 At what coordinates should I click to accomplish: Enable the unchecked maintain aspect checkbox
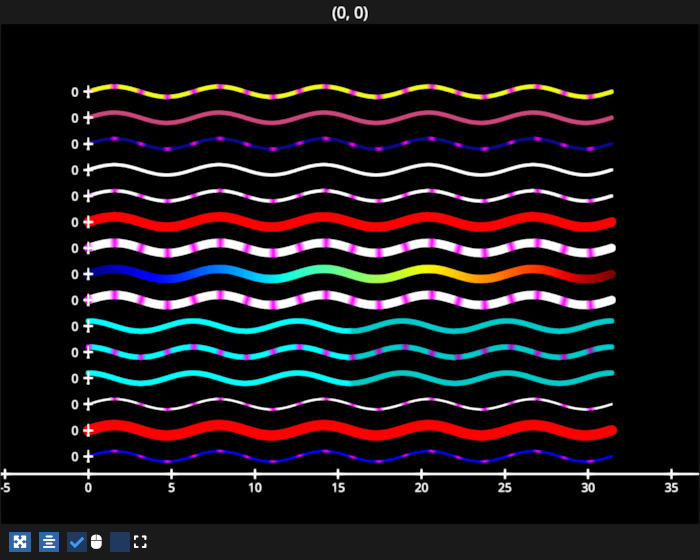coord(120,542)
